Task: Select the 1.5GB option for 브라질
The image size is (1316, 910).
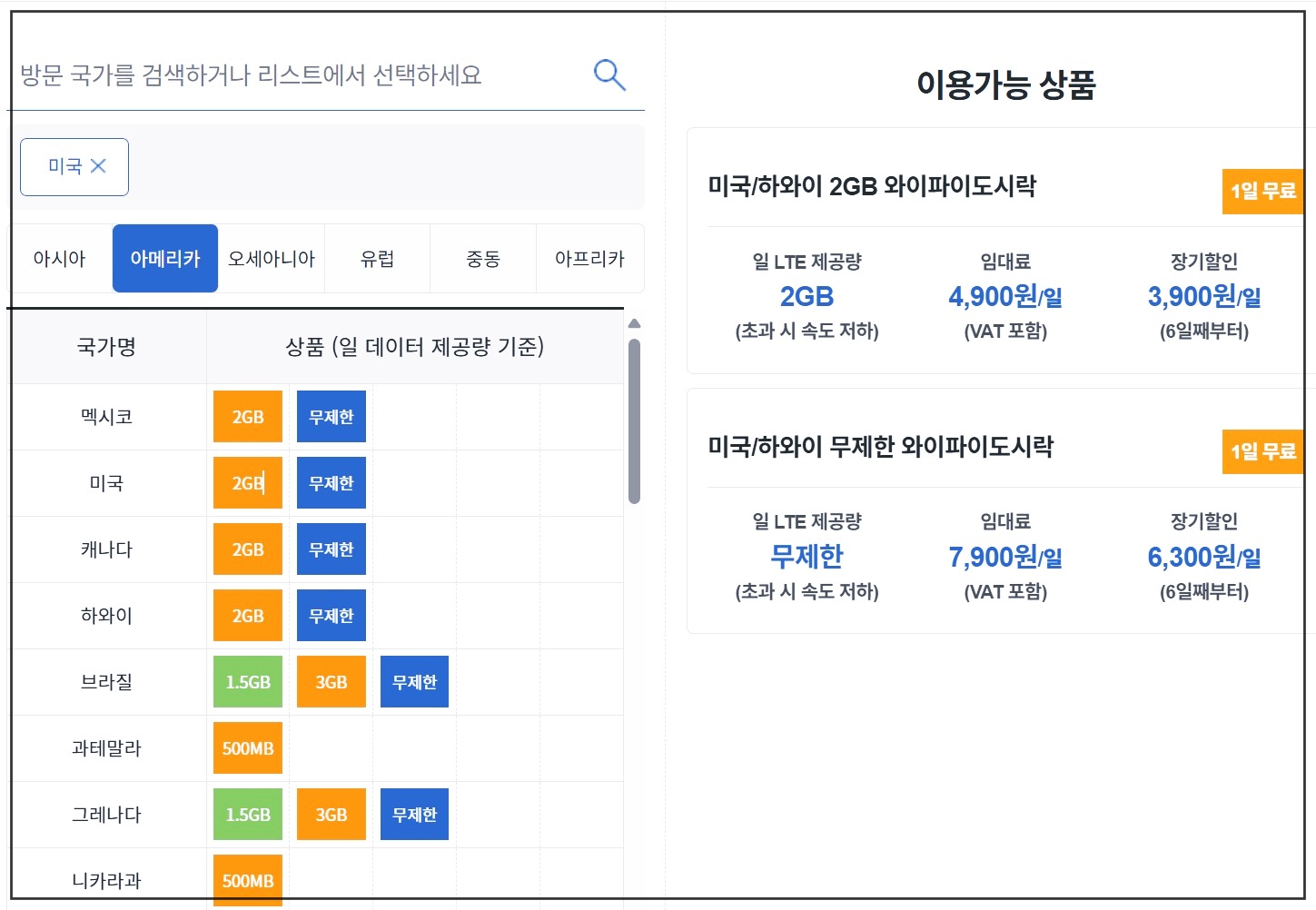Action: pos(247,681)
